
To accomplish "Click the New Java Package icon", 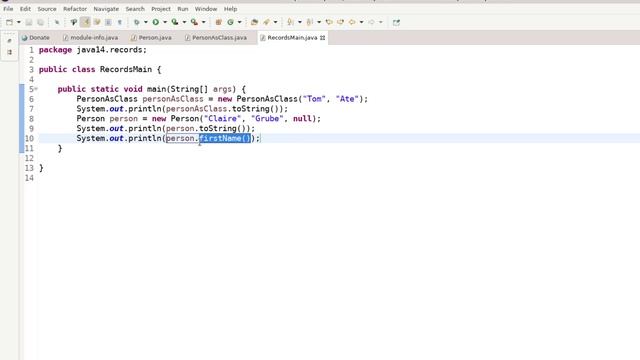I will pyautogui.click(x=218, y=22).
